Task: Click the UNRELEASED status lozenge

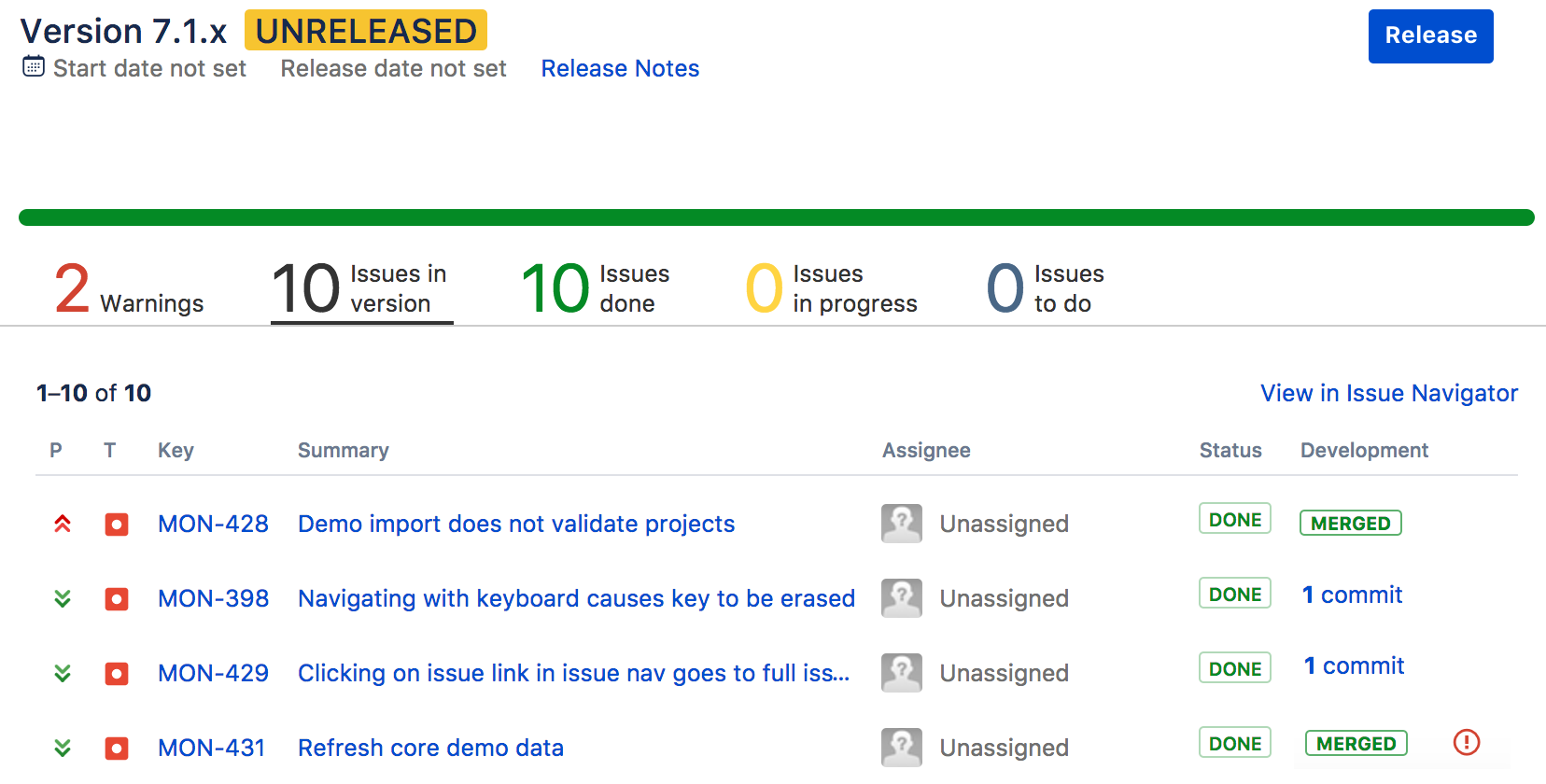Action: (x=366, y=30)
